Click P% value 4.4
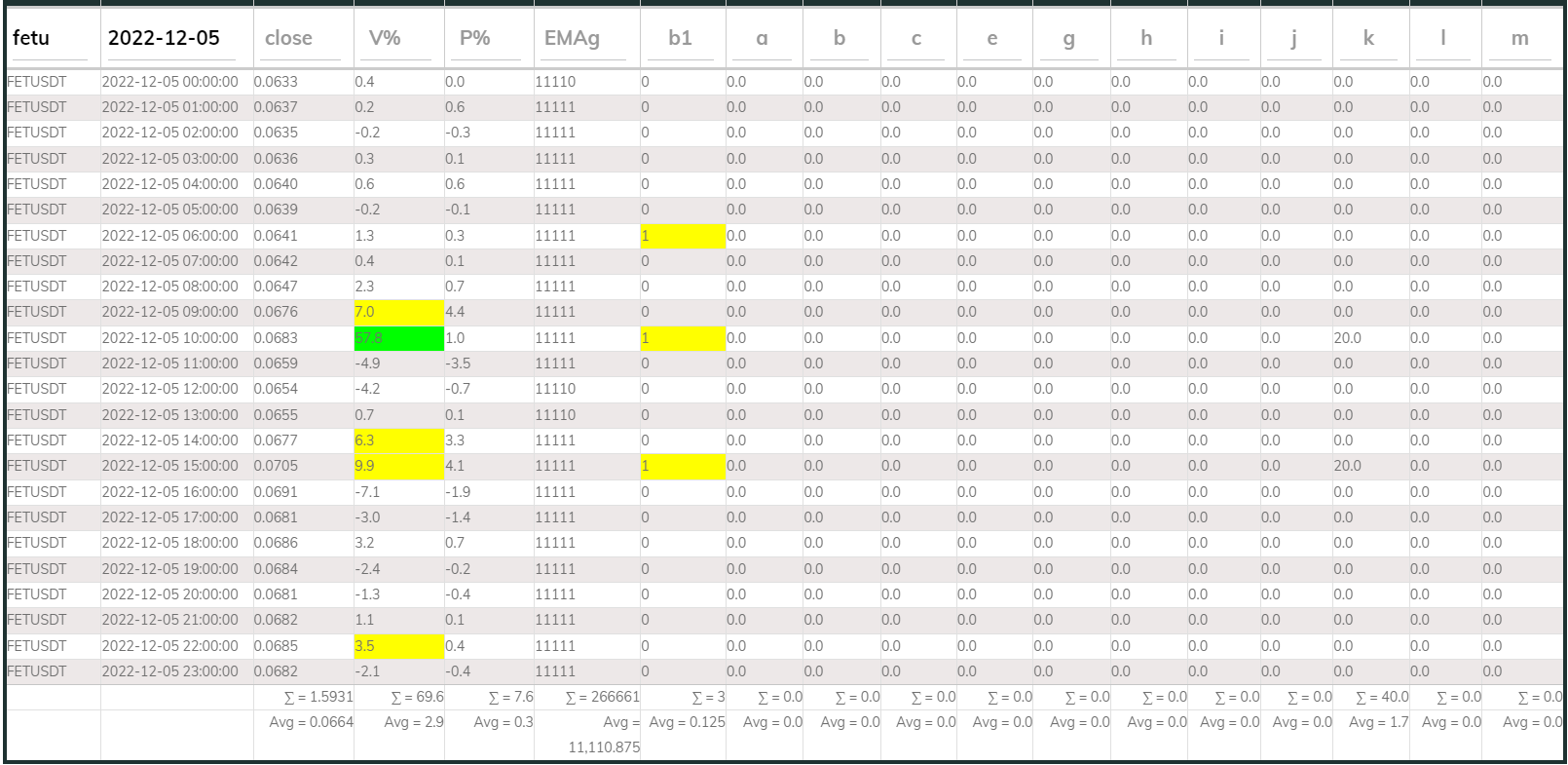 pos(455,312)
